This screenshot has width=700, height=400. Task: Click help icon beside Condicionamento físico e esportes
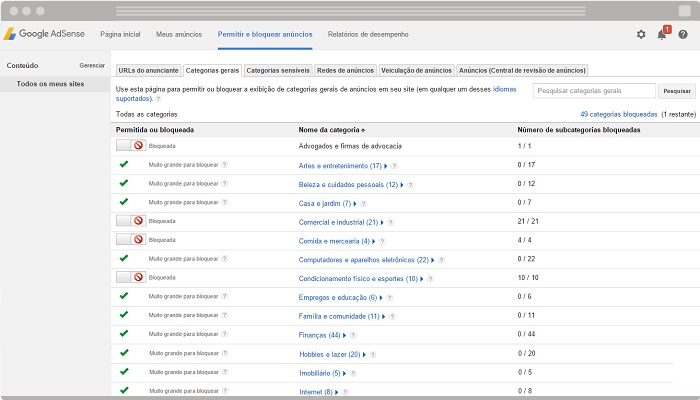coord(430,279)
